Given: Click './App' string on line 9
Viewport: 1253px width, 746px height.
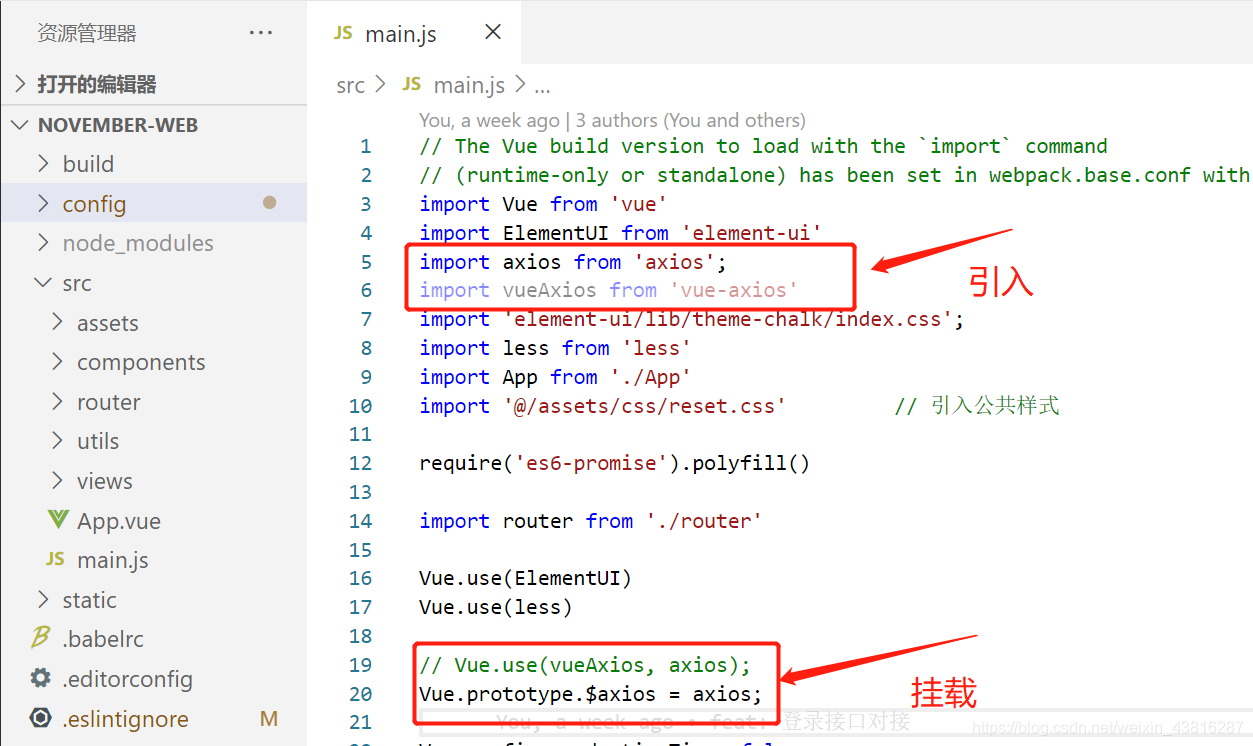Looking at the screenshot, I should coord(651,377).
